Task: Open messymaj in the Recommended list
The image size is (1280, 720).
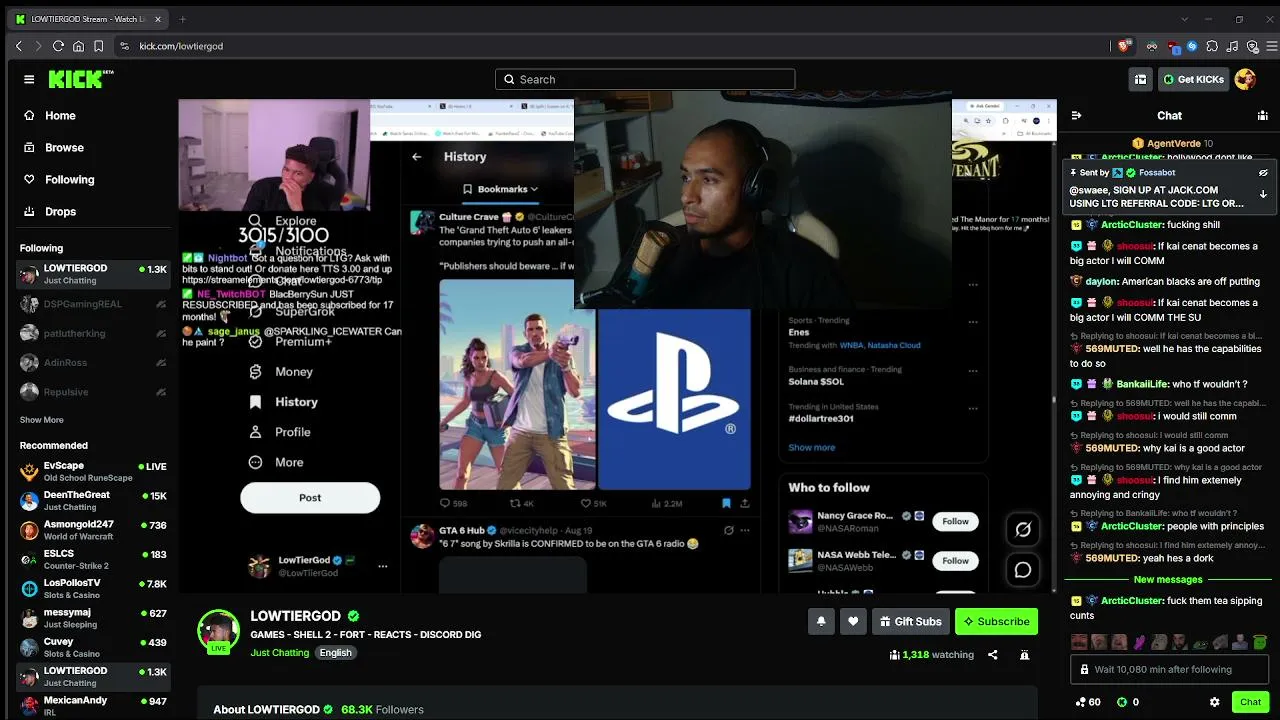Action: click(94, 618)
